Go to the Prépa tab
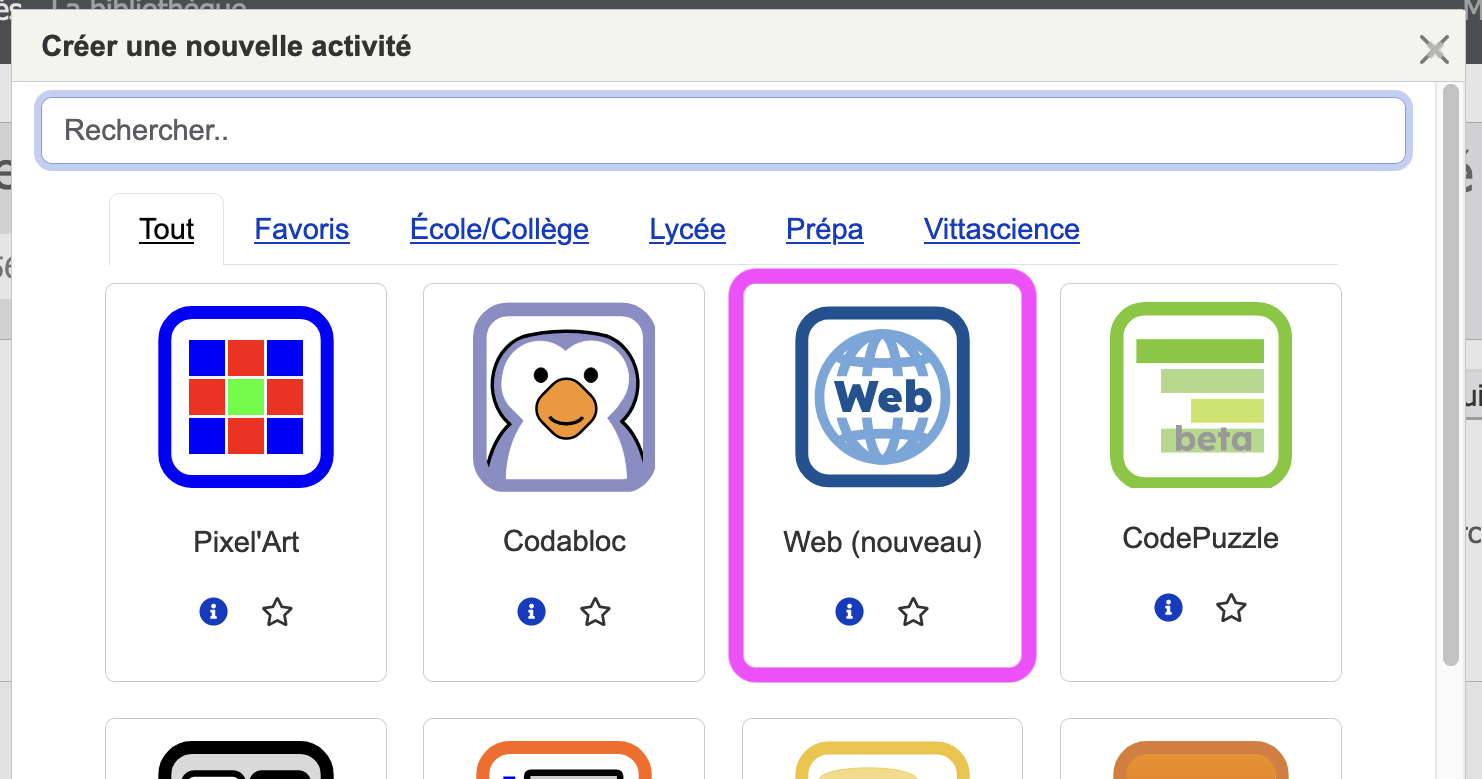Viewport: 1482px width, 779px height. click(x=824, y=229)
